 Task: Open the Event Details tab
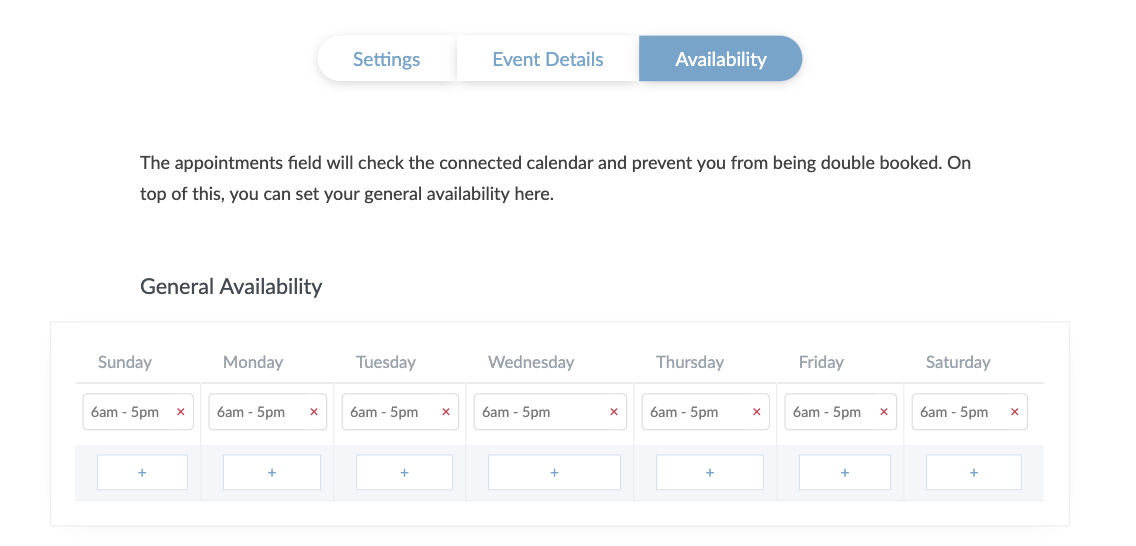pos(548,59)
